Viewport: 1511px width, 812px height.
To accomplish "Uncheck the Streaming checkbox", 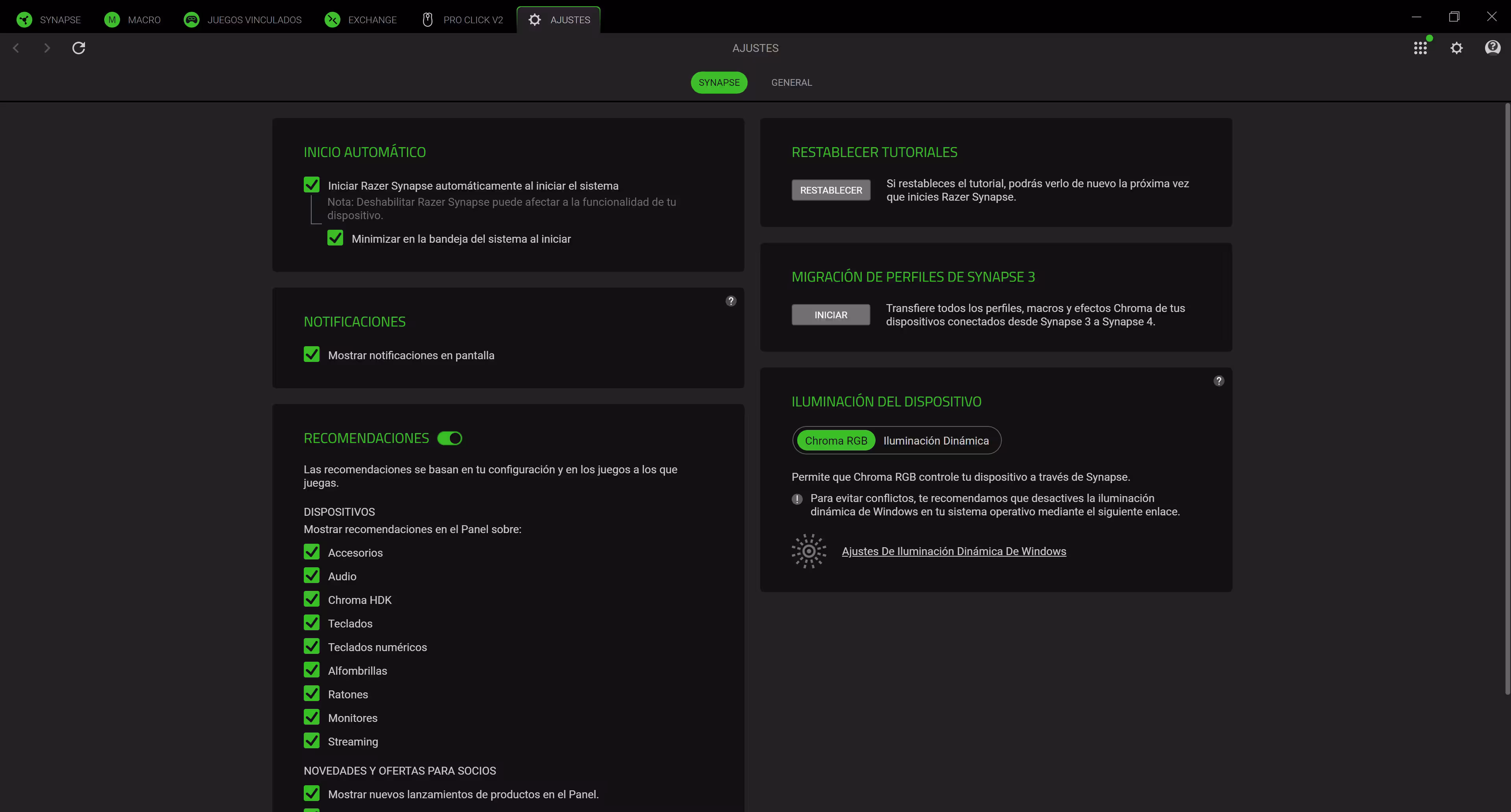I will pos(312,740).
